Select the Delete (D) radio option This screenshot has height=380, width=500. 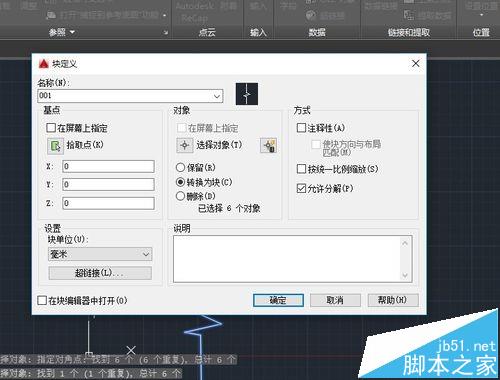click(180, 196)
